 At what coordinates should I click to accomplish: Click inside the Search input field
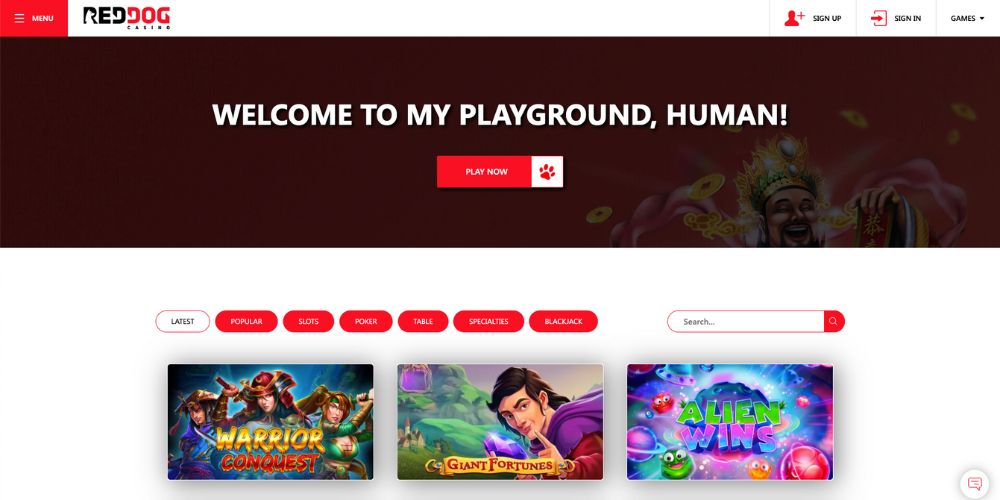point(746,321)
